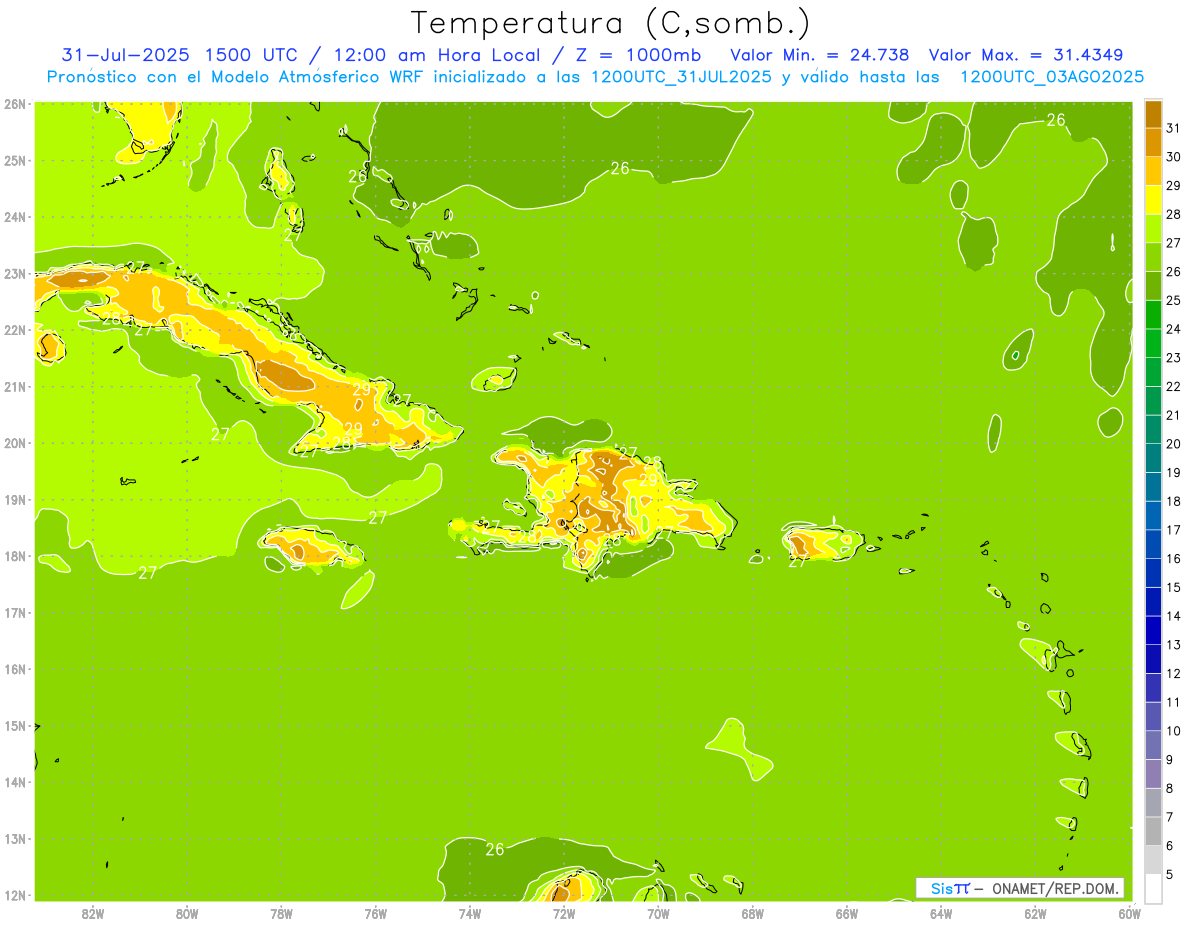Screen dimensions: 1200x927
Task: Click the Valor Min. = 24.738 text
Action: click(x=820, y=55)
